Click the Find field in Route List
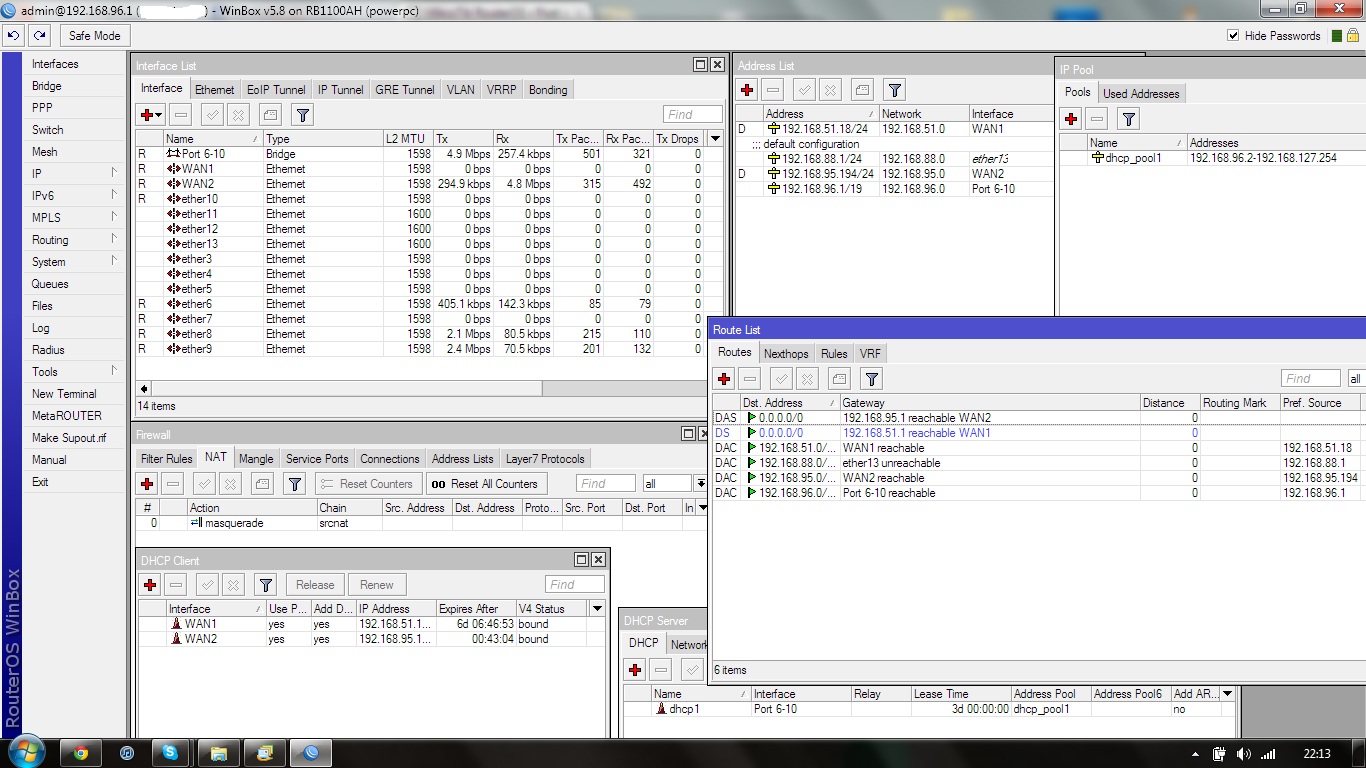1366x768 pixels. click(1309, 379)
